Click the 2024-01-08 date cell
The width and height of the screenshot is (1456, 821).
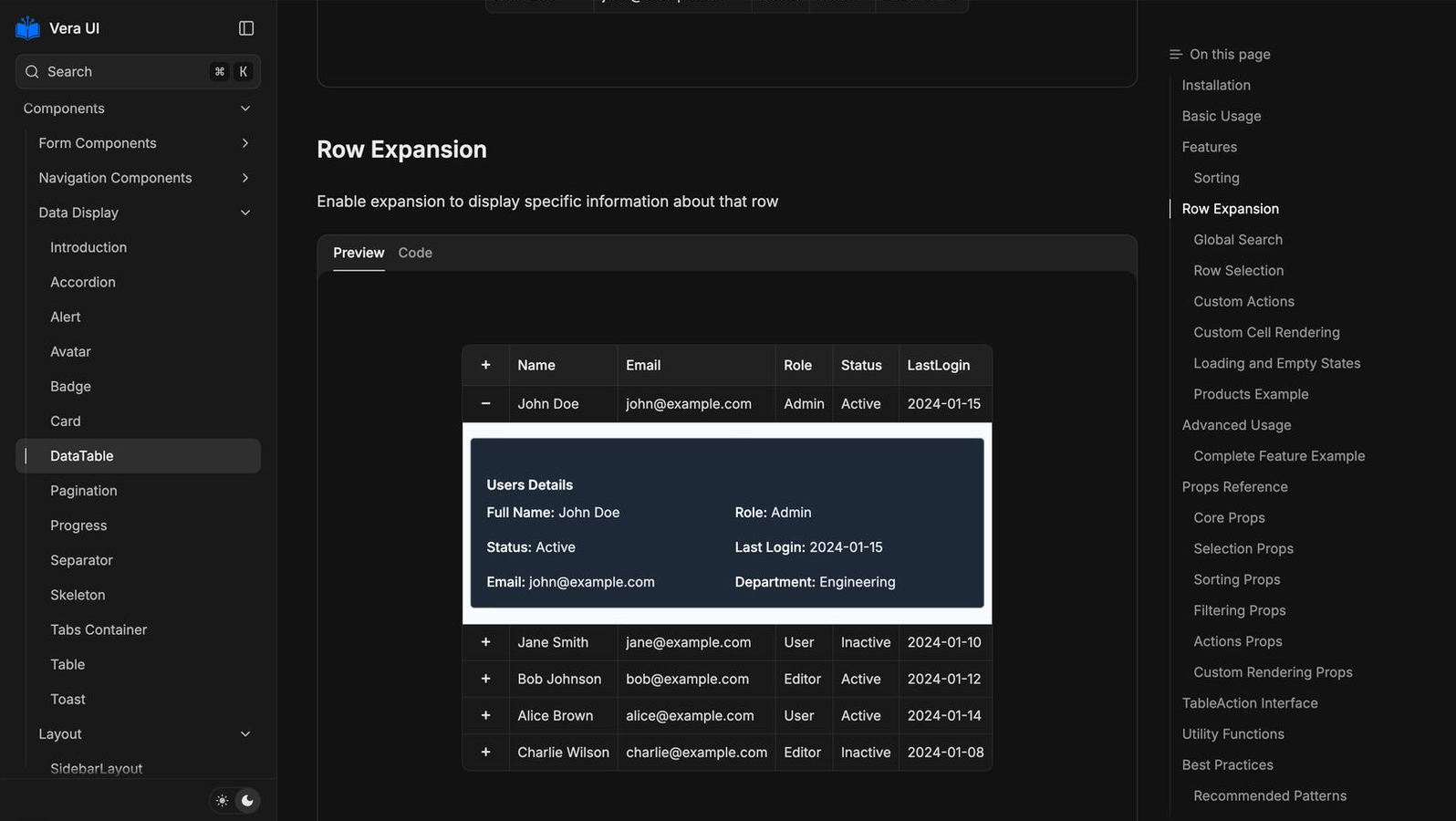coord(946,752)
